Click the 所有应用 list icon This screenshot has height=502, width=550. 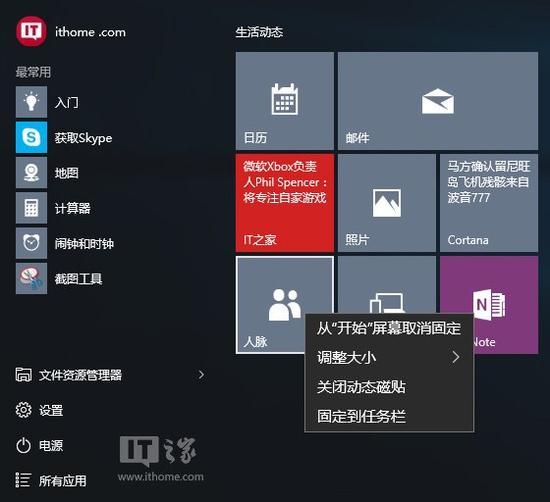click(24, 480)
